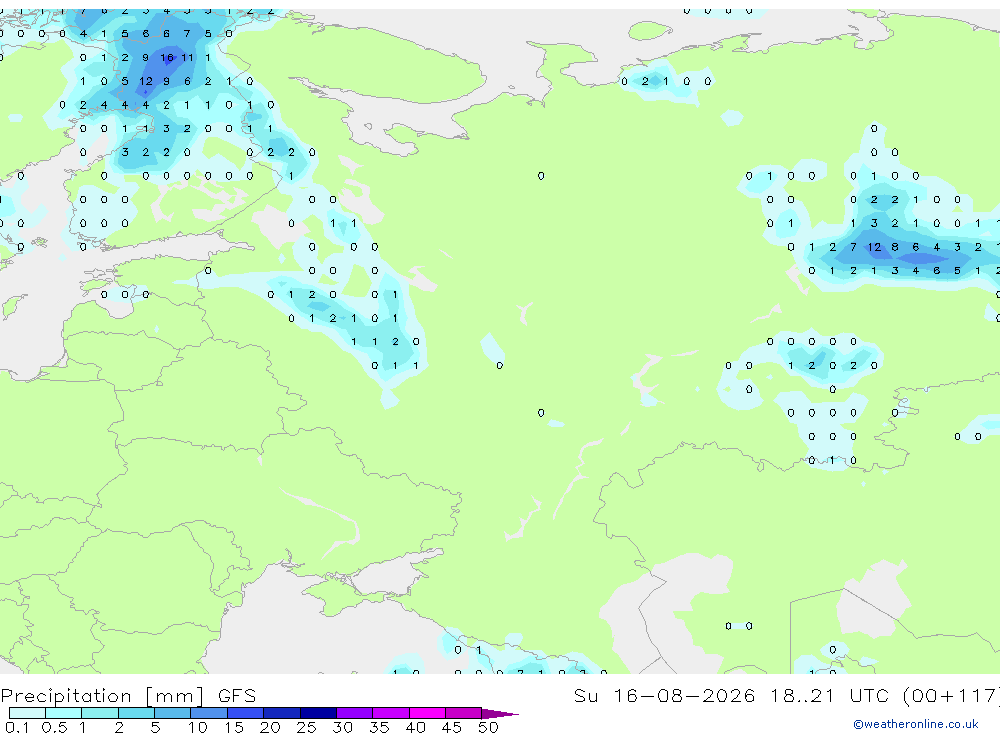Image resolution: width=1000 pixels, height=733 pixels.
Task: Click the '45' legend scale label
Action: coord(452,727)
